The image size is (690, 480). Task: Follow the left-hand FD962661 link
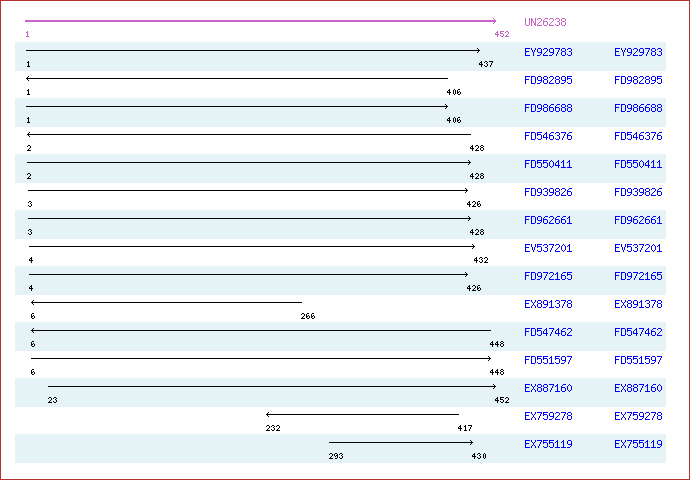[548, 220]
